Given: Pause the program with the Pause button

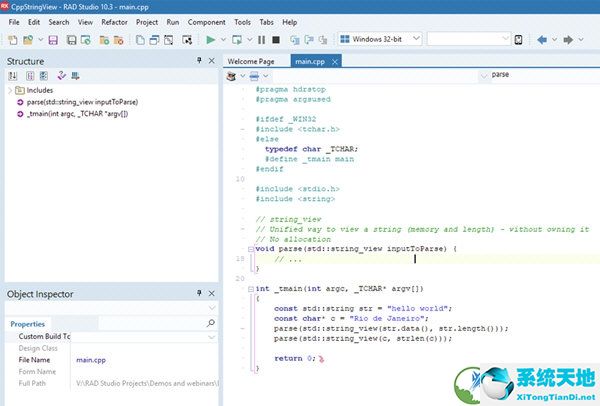Looking at the screenshot, I should pos(262,40).
